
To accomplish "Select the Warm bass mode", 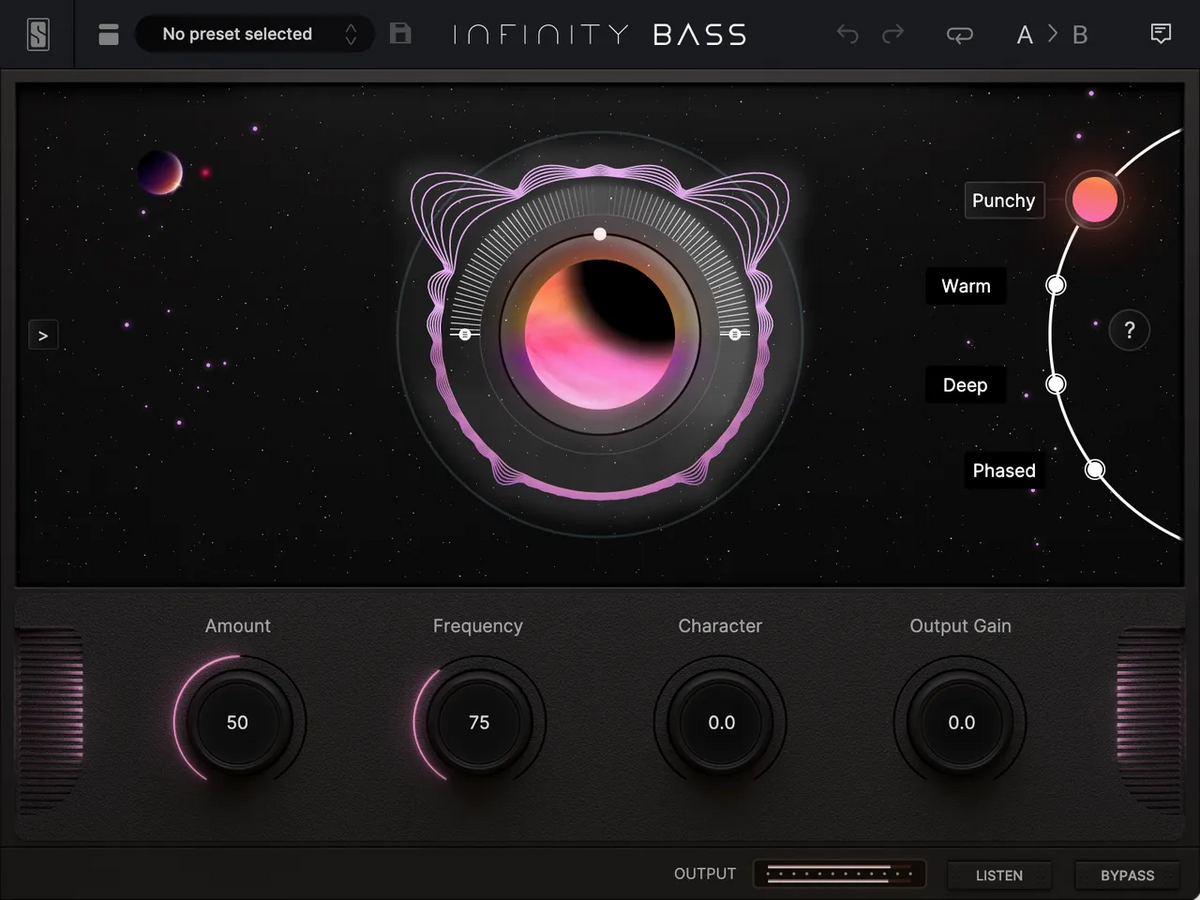I will [x=965, y=286].
